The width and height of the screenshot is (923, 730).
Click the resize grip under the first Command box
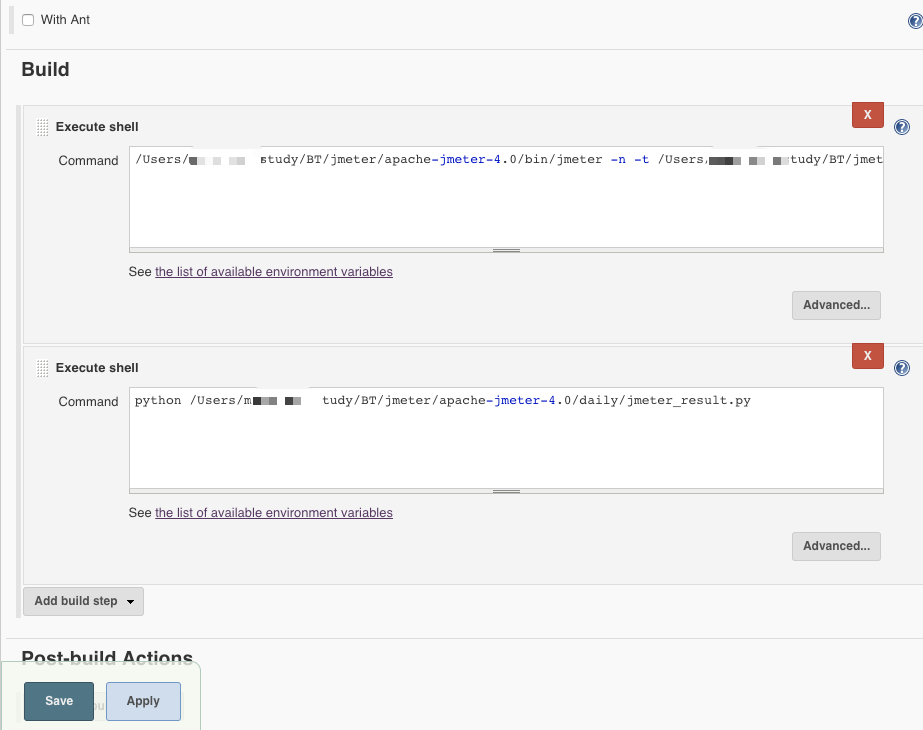[x=506, y=250]
